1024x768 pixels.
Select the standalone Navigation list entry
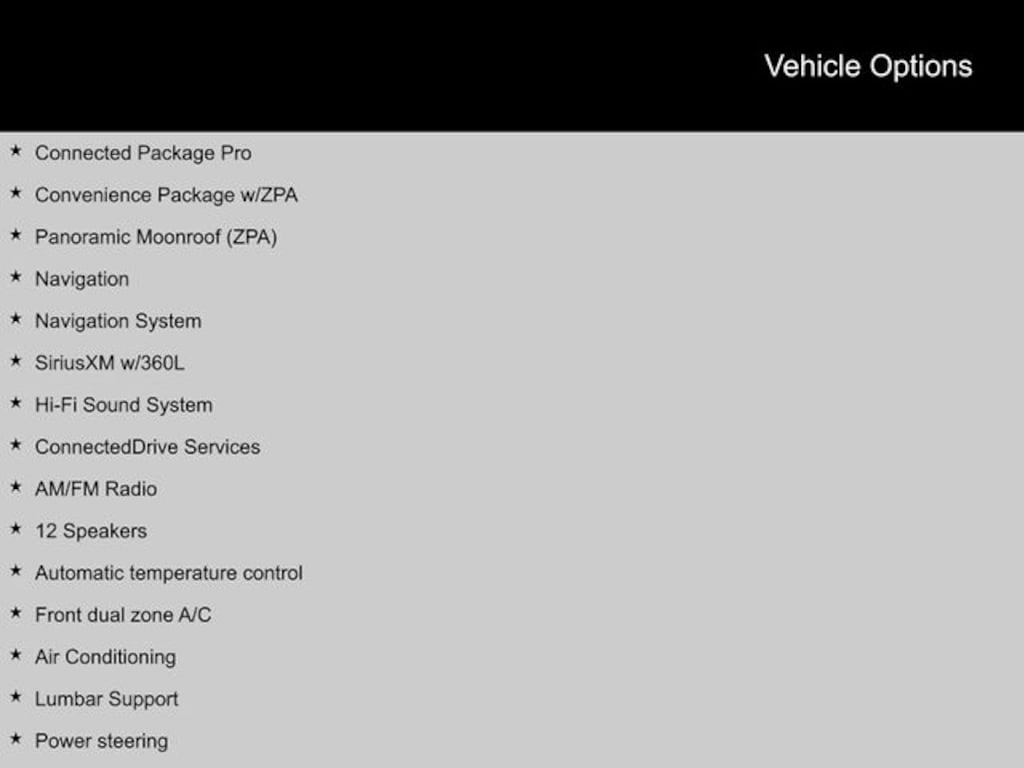[x=82, y=279]
